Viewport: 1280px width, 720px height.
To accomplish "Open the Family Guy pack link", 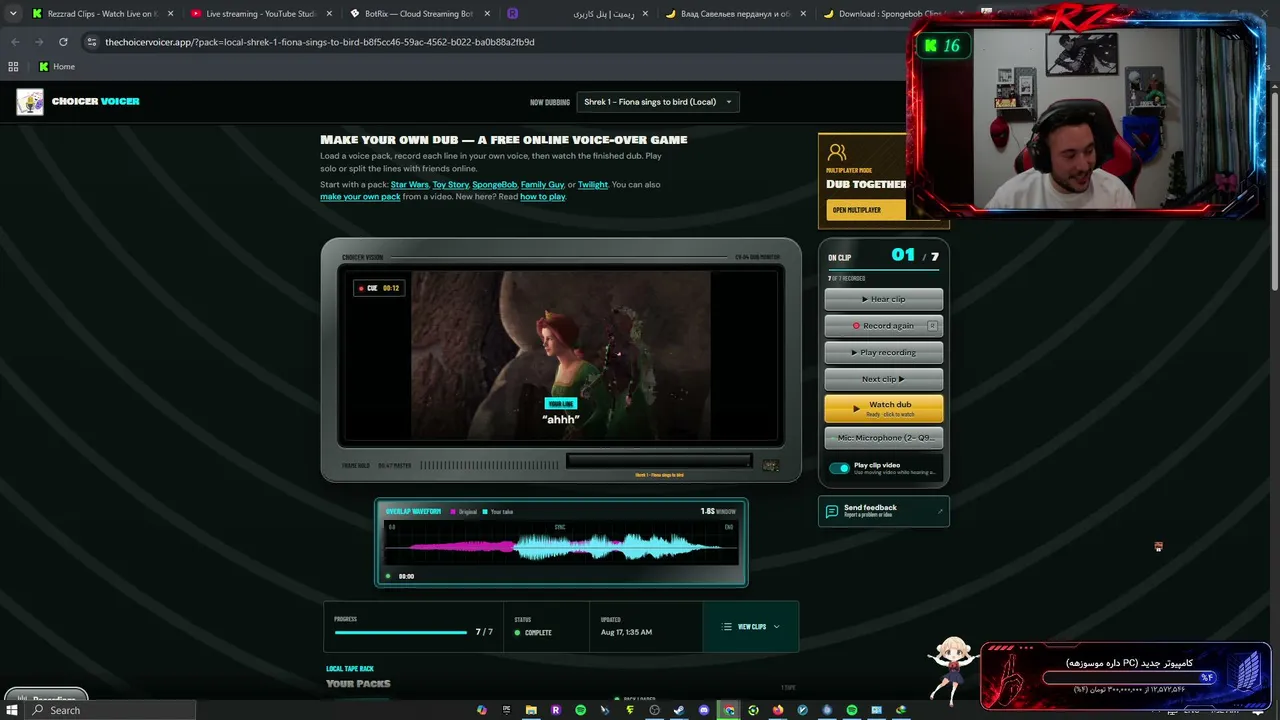I will (x=542, y=185).
